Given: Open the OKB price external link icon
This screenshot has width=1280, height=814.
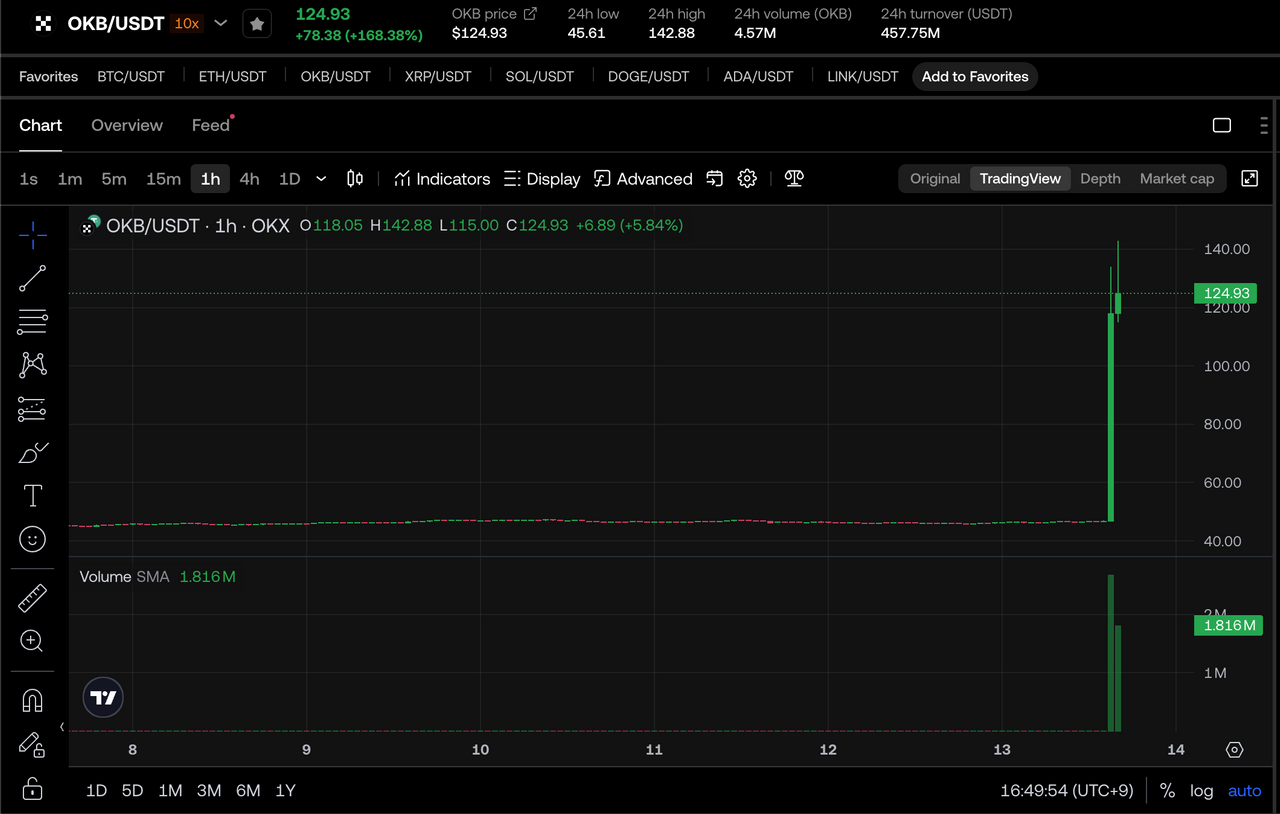Looking at the screenshot, I should [530, 14].
